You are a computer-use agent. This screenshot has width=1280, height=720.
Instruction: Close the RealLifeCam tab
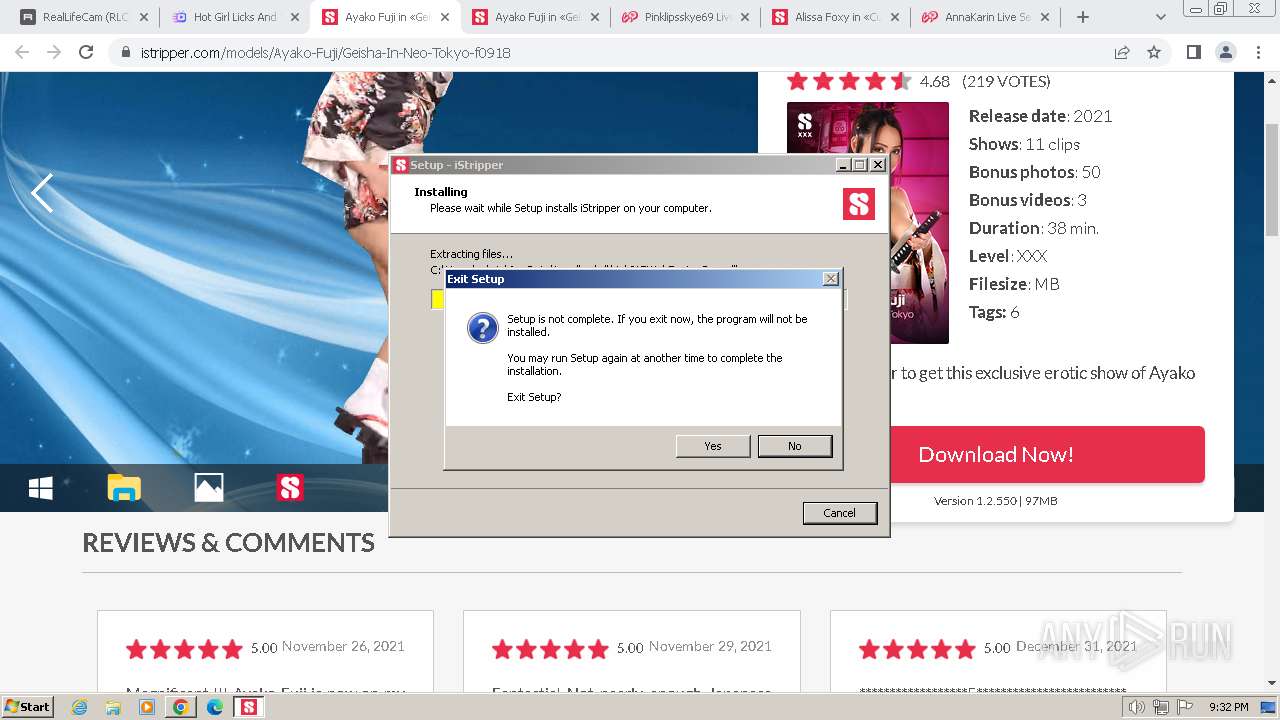144,17
